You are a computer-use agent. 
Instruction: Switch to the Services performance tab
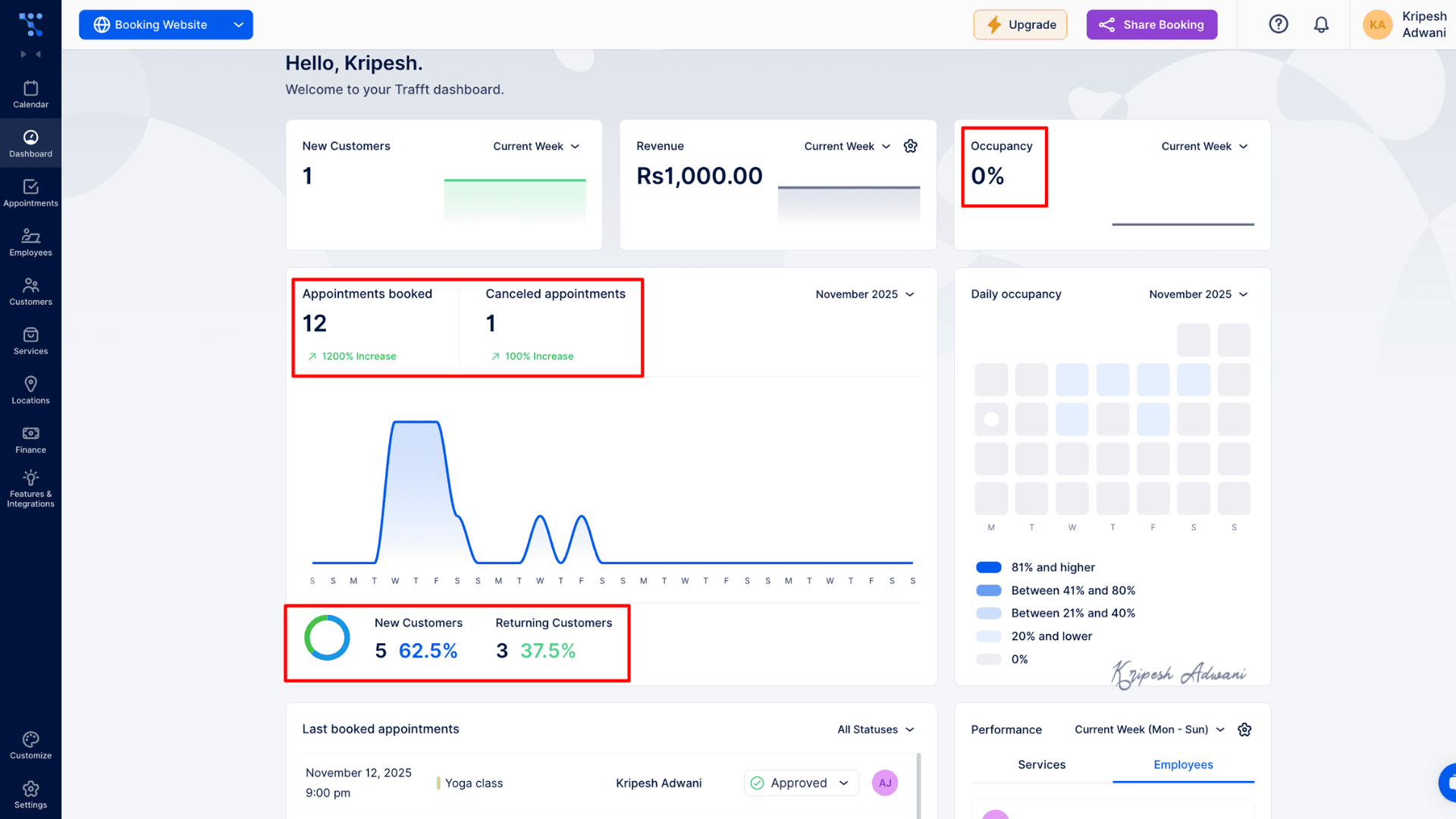(x=1041, y=764)
